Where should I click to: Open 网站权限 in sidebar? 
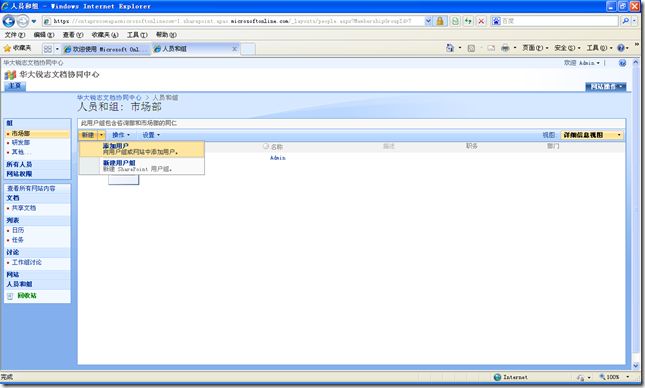click(x=19, y=174)
